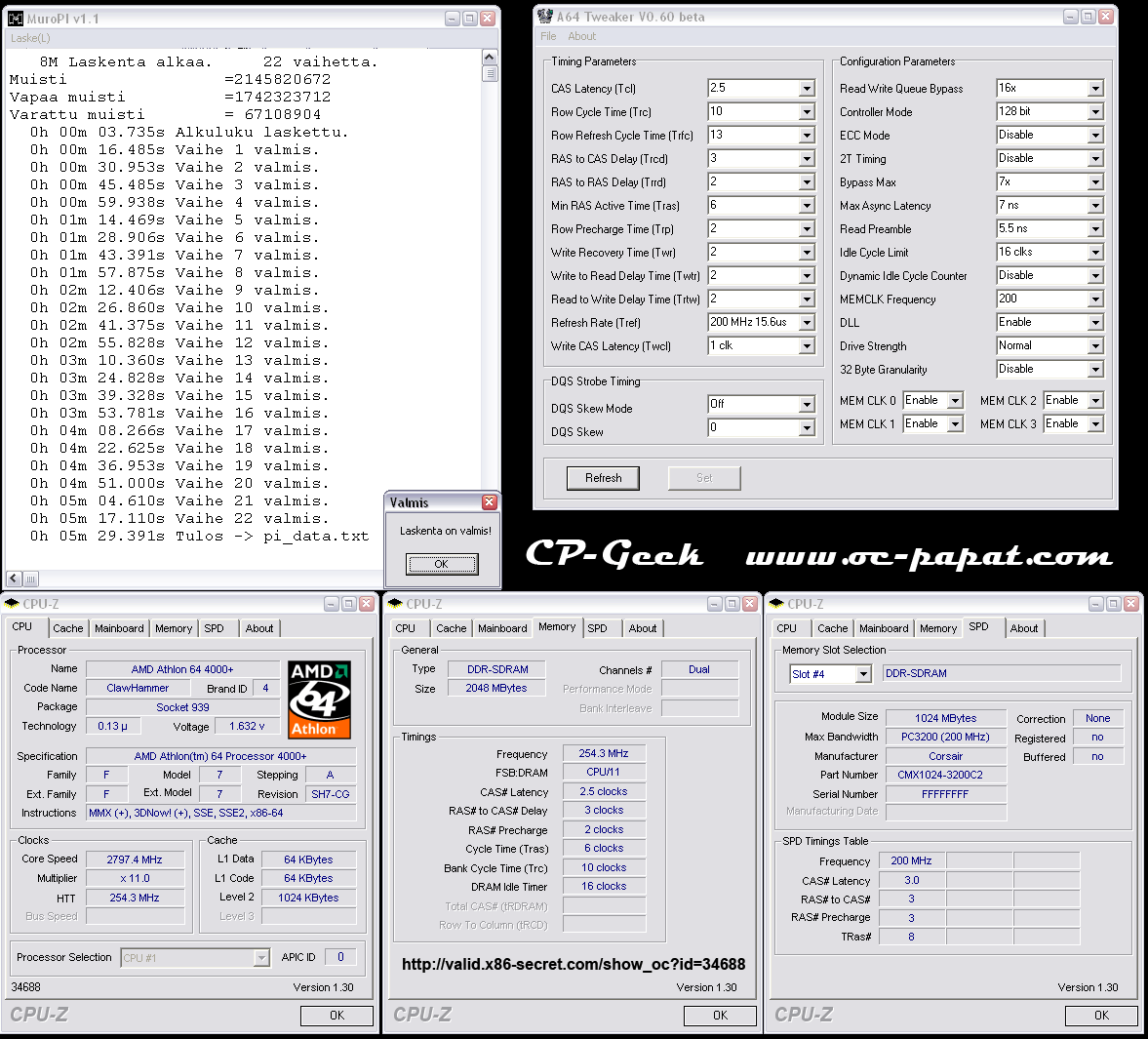1148x1039 pixels.
Task: Click OK in the rightmost CPU-Z window
Action: (1102, 1016)
